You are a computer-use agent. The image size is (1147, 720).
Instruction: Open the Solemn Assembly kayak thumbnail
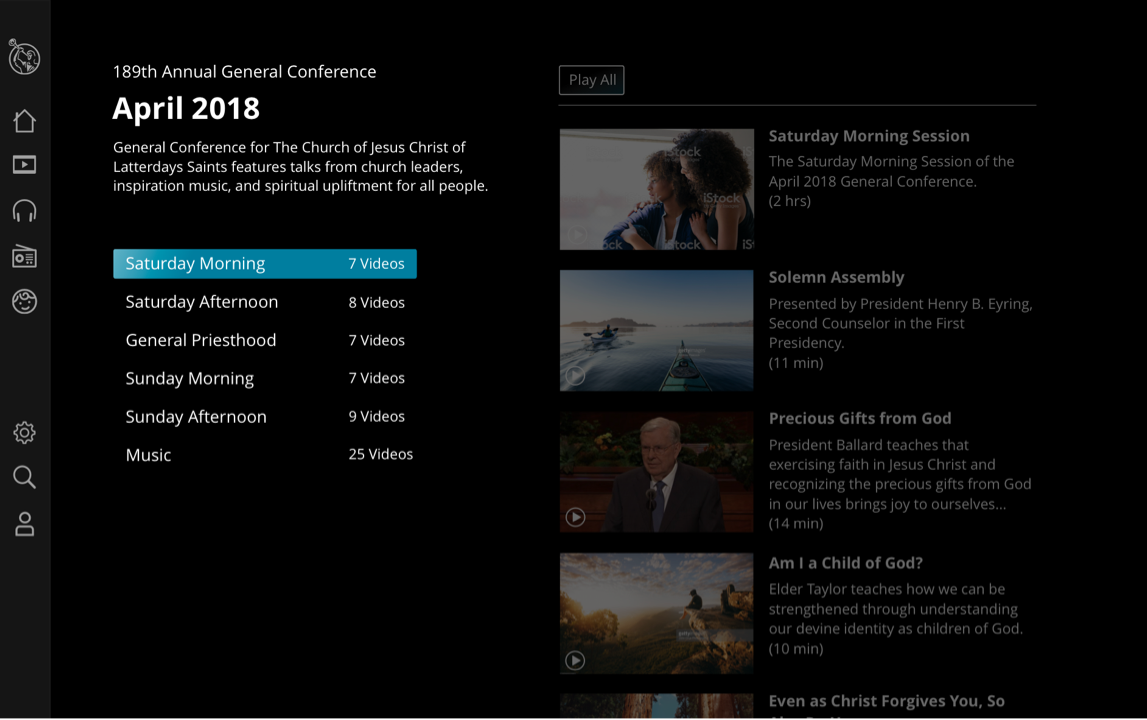[656, 331]
